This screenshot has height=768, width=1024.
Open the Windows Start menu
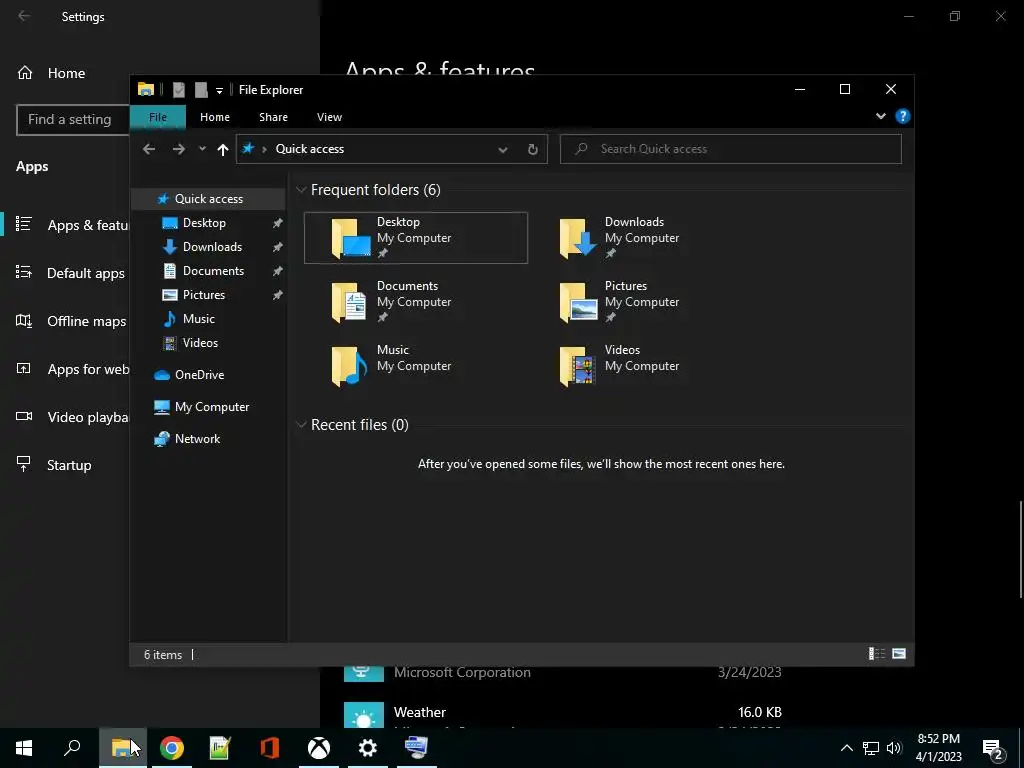(24, 748)
